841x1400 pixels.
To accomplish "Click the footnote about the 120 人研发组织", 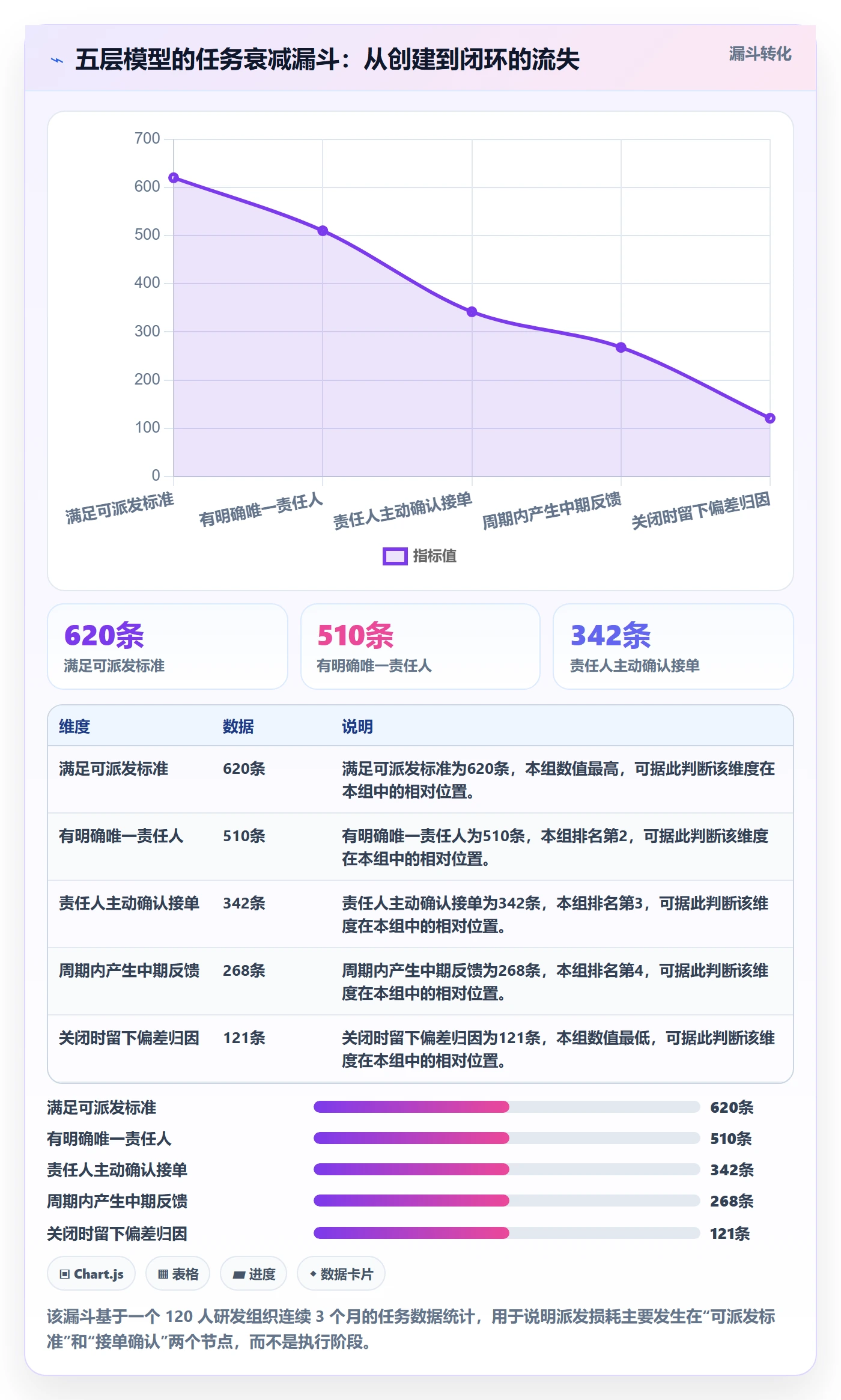I will click(x=411, y=1328).
